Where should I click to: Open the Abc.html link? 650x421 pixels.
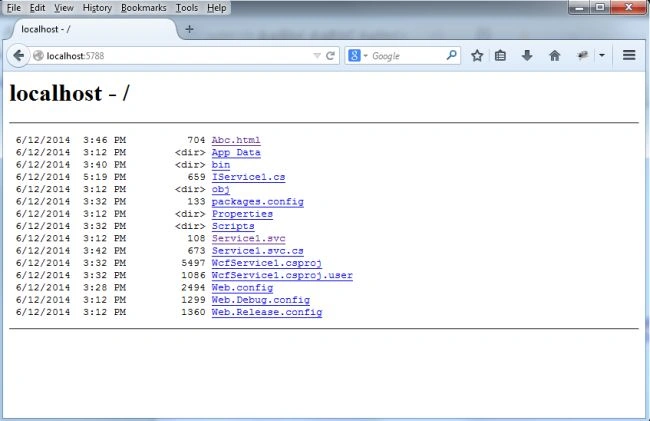tap(236, 140)
